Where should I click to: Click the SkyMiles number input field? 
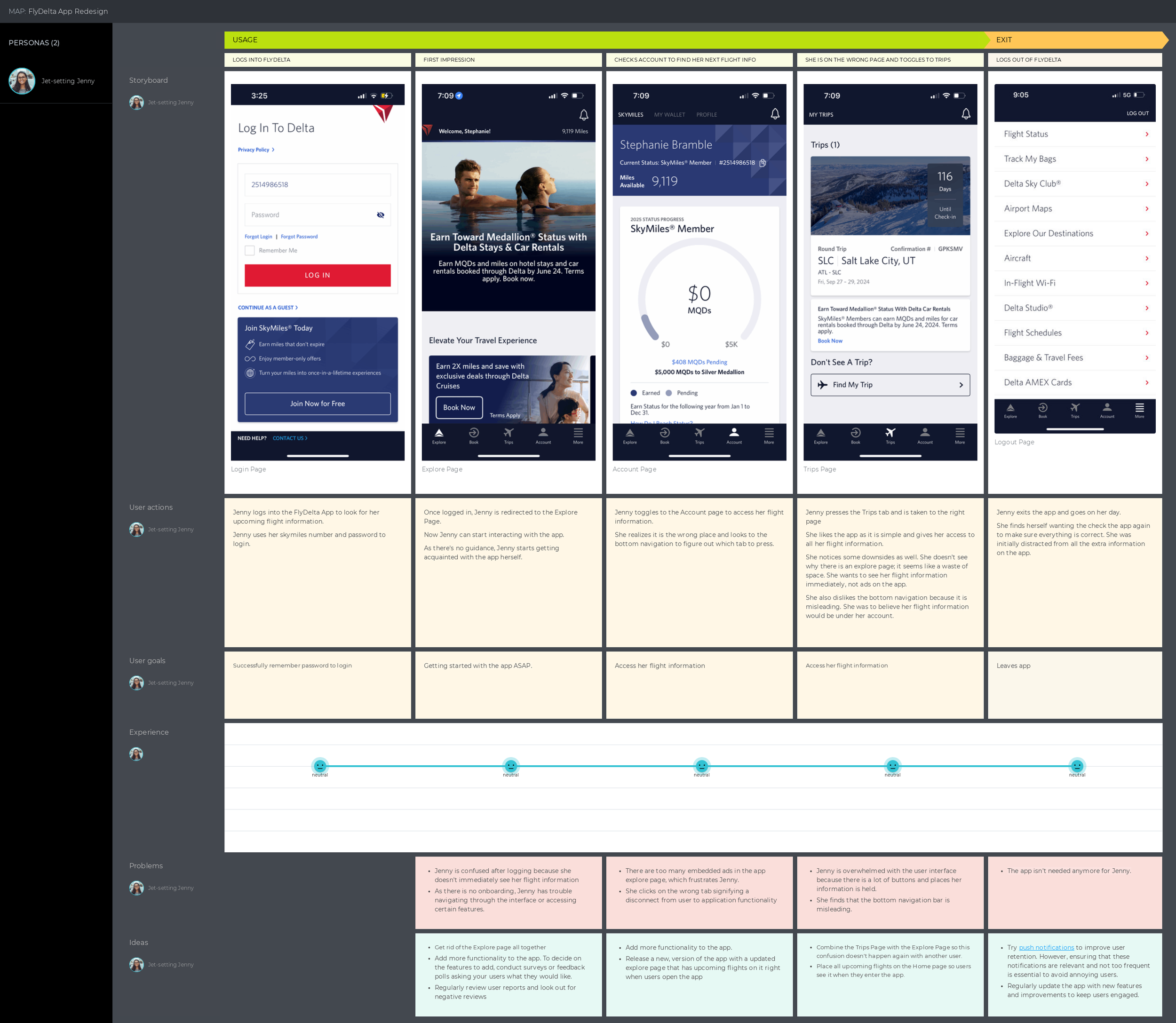click(318, 185)
